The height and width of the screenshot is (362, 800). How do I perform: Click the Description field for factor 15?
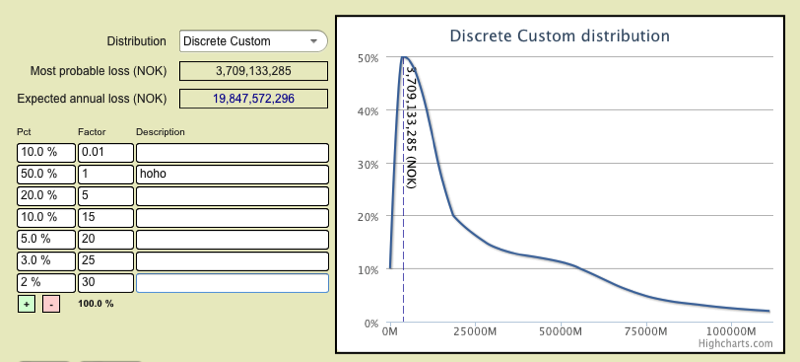point(232,218)
